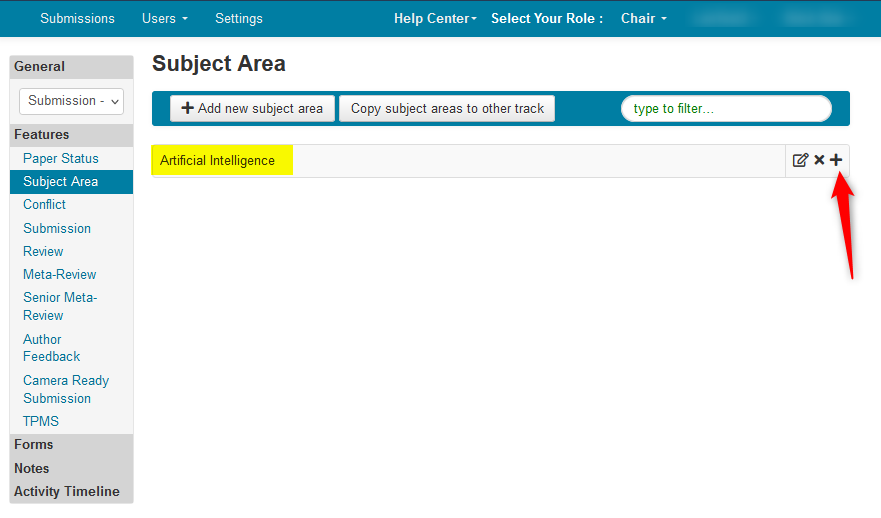Screen dimensions: 881x518
Task: Open Conflict settings
Action: (44, 205)
